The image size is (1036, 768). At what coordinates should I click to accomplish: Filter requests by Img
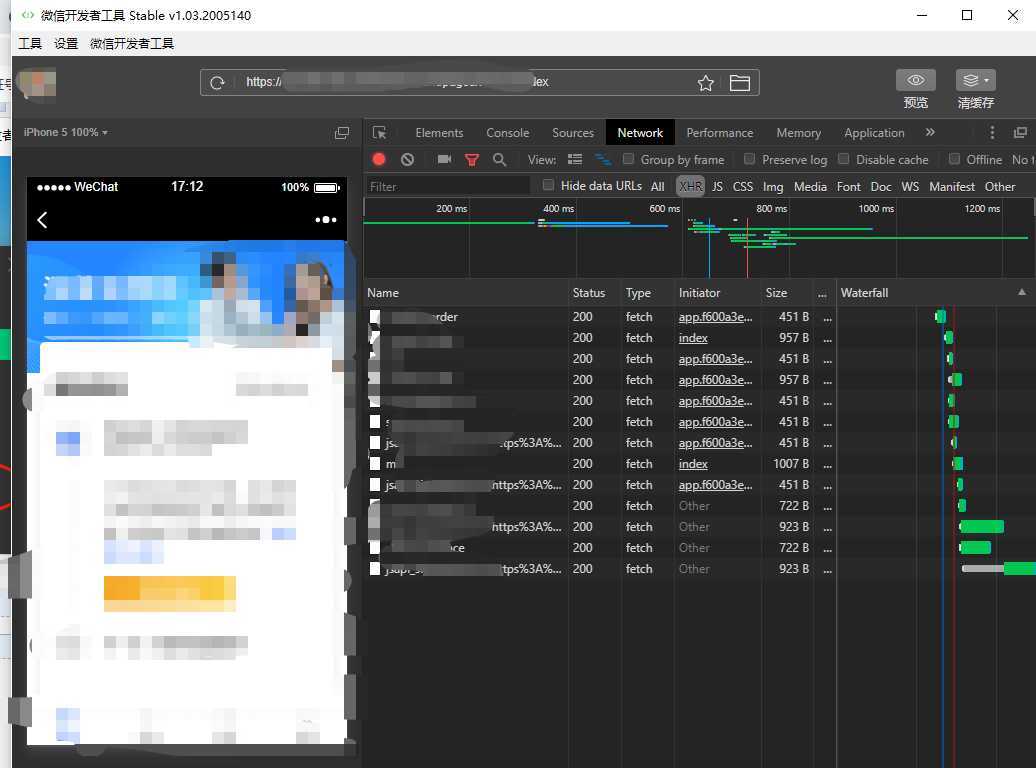[773, 186]
